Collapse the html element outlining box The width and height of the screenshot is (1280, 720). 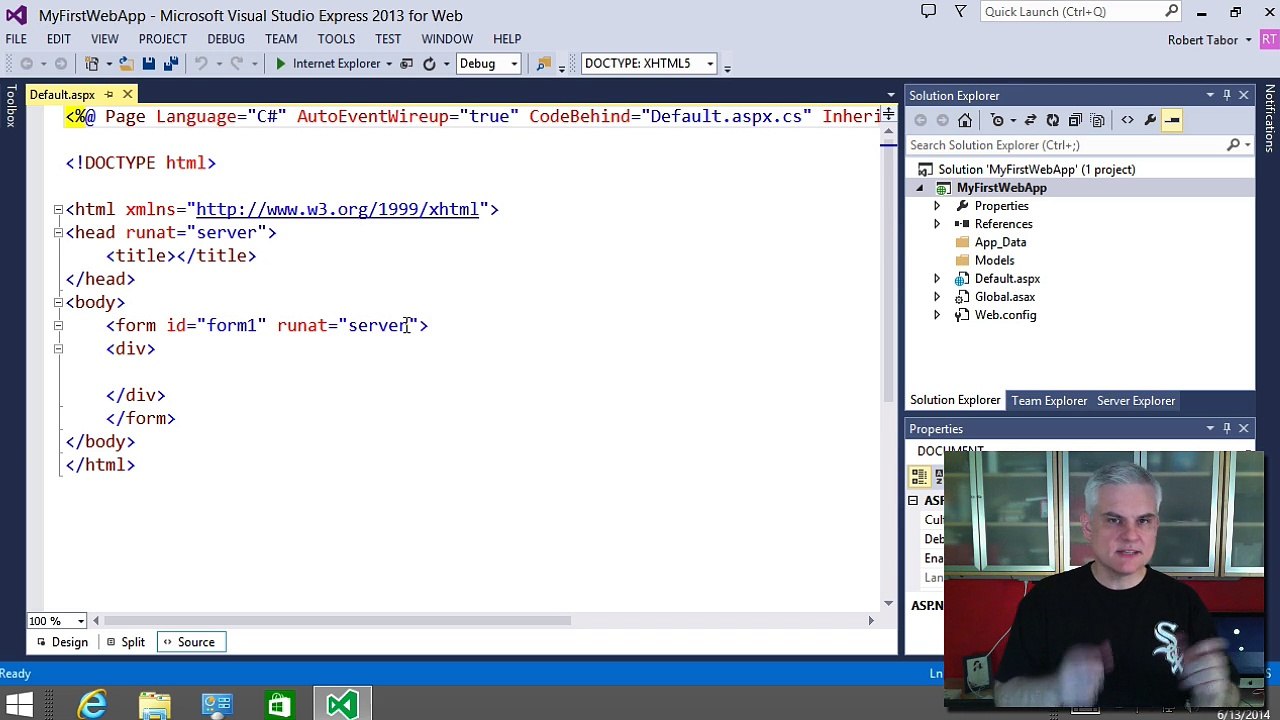pyautogui.click(x=58, y=210)
